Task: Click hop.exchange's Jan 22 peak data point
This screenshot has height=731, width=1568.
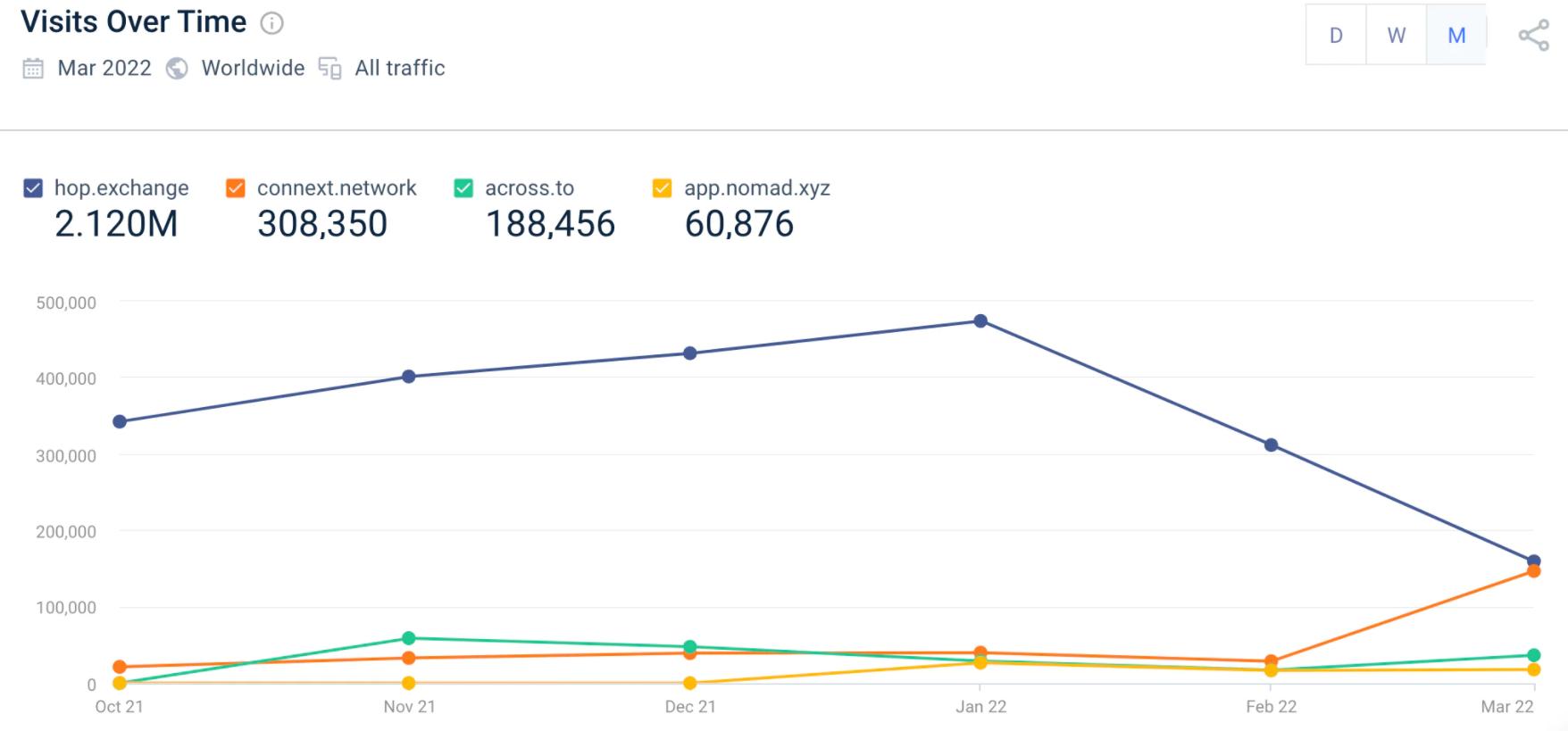Action: pos(980,321)
